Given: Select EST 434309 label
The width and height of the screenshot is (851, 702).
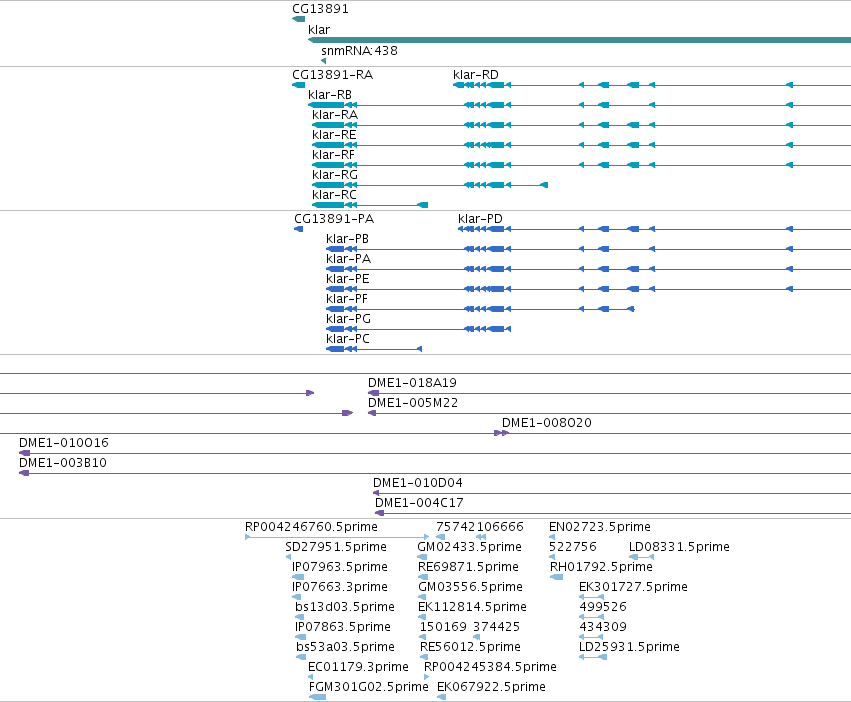Looking at the screenshot, I should pyautogui.click(x=603, y=627).
